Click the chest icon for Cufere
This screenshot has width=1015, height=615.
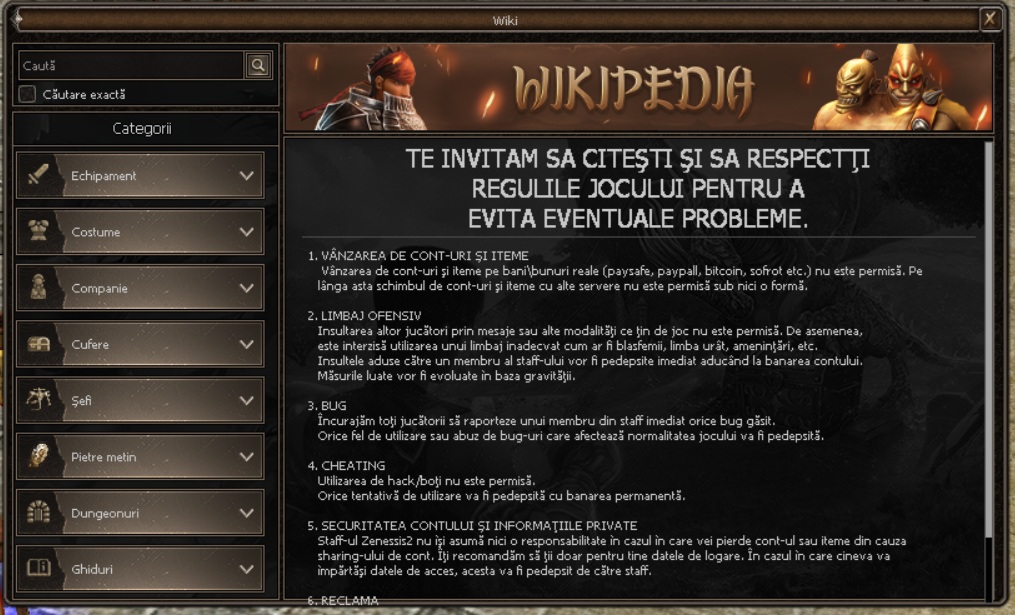pyautogui.click(x=38, y=344)
